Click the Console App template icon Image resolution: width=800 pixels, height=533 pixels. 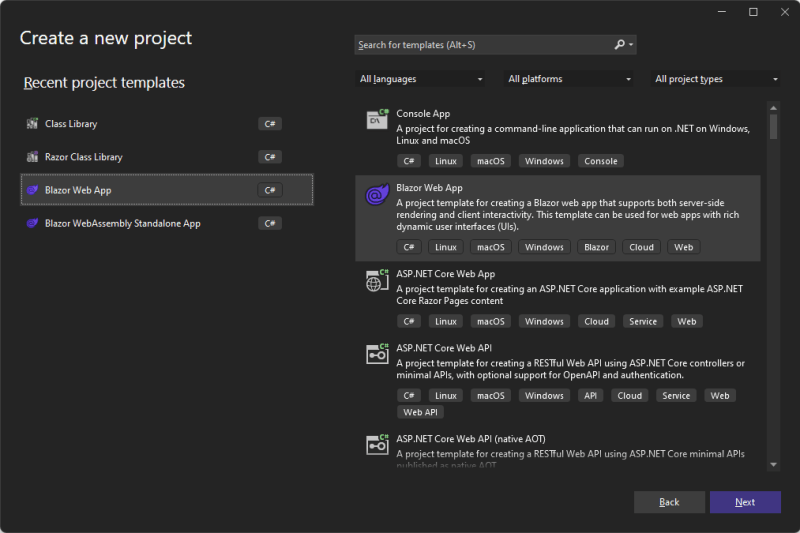pos(377,119)
